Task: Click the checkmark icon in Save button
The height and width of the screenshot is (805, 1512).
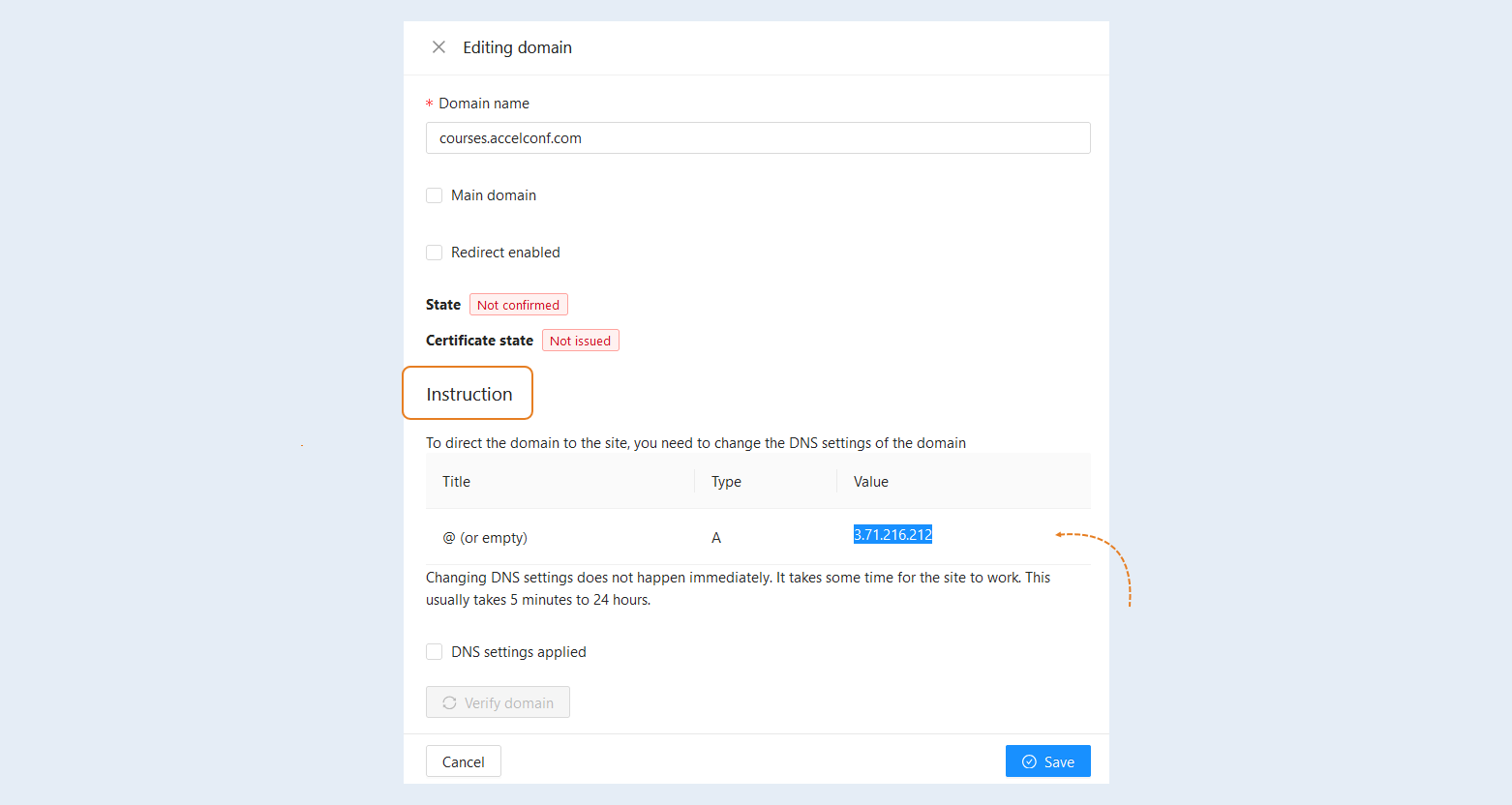Action: (x=1029, y=761)
